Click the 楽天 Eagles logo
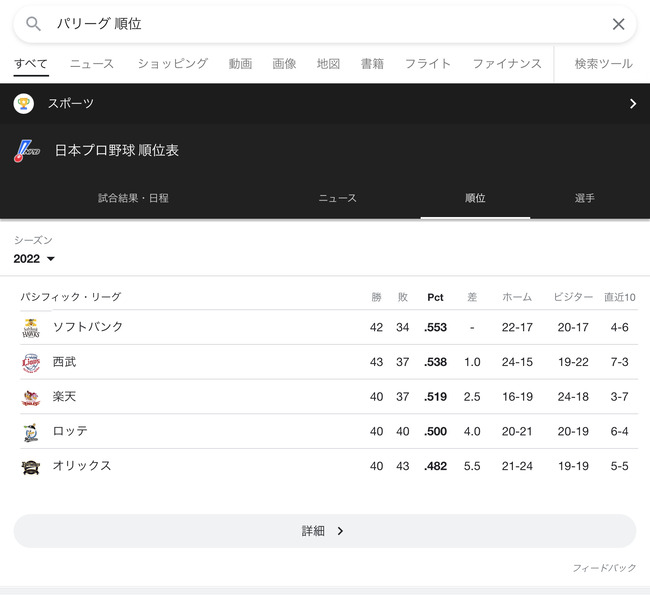The width and height of the screenshot is (650, 597). pos(31,398)
